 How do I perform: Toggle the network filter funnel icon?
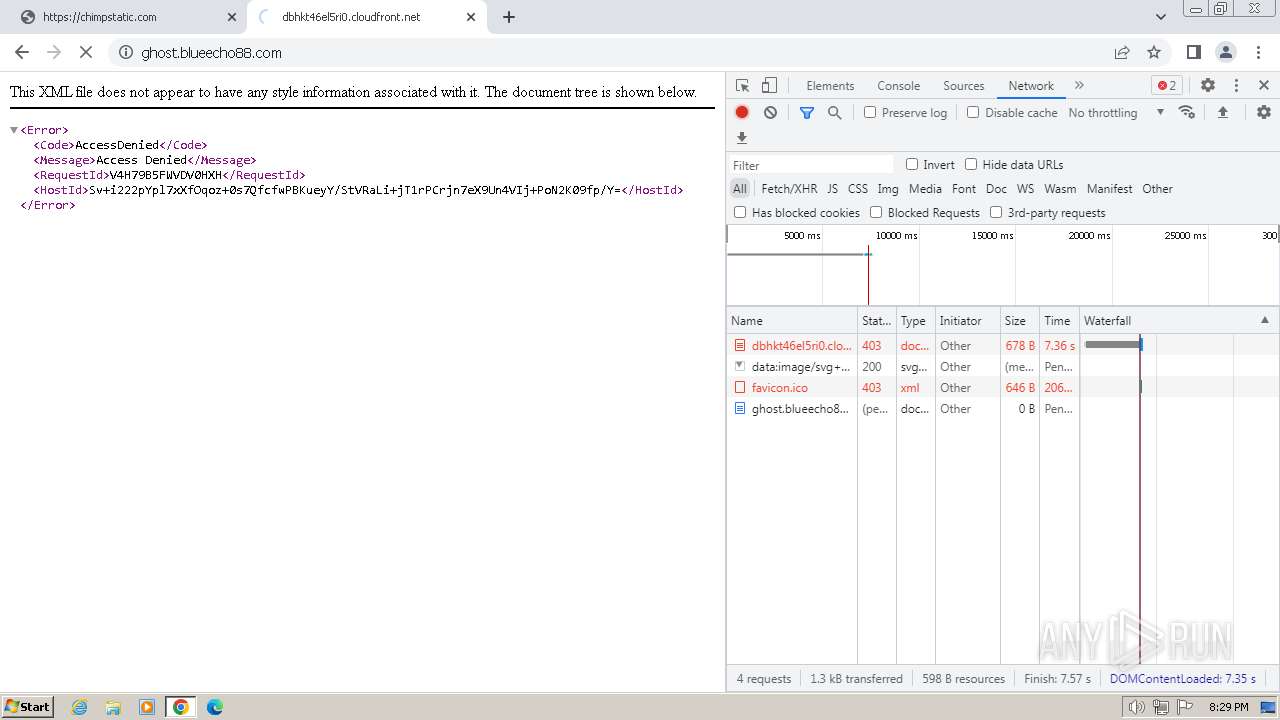click(807, 112)
